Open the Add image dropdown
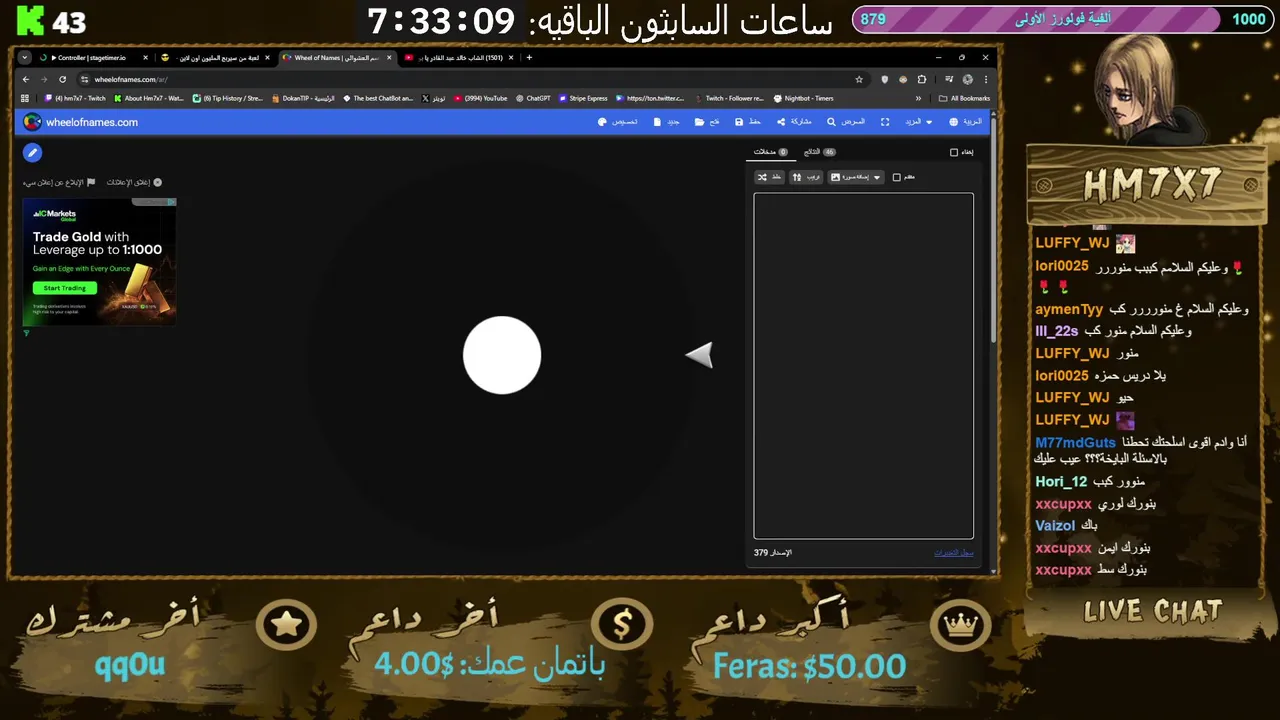 [x=856, y=177]
